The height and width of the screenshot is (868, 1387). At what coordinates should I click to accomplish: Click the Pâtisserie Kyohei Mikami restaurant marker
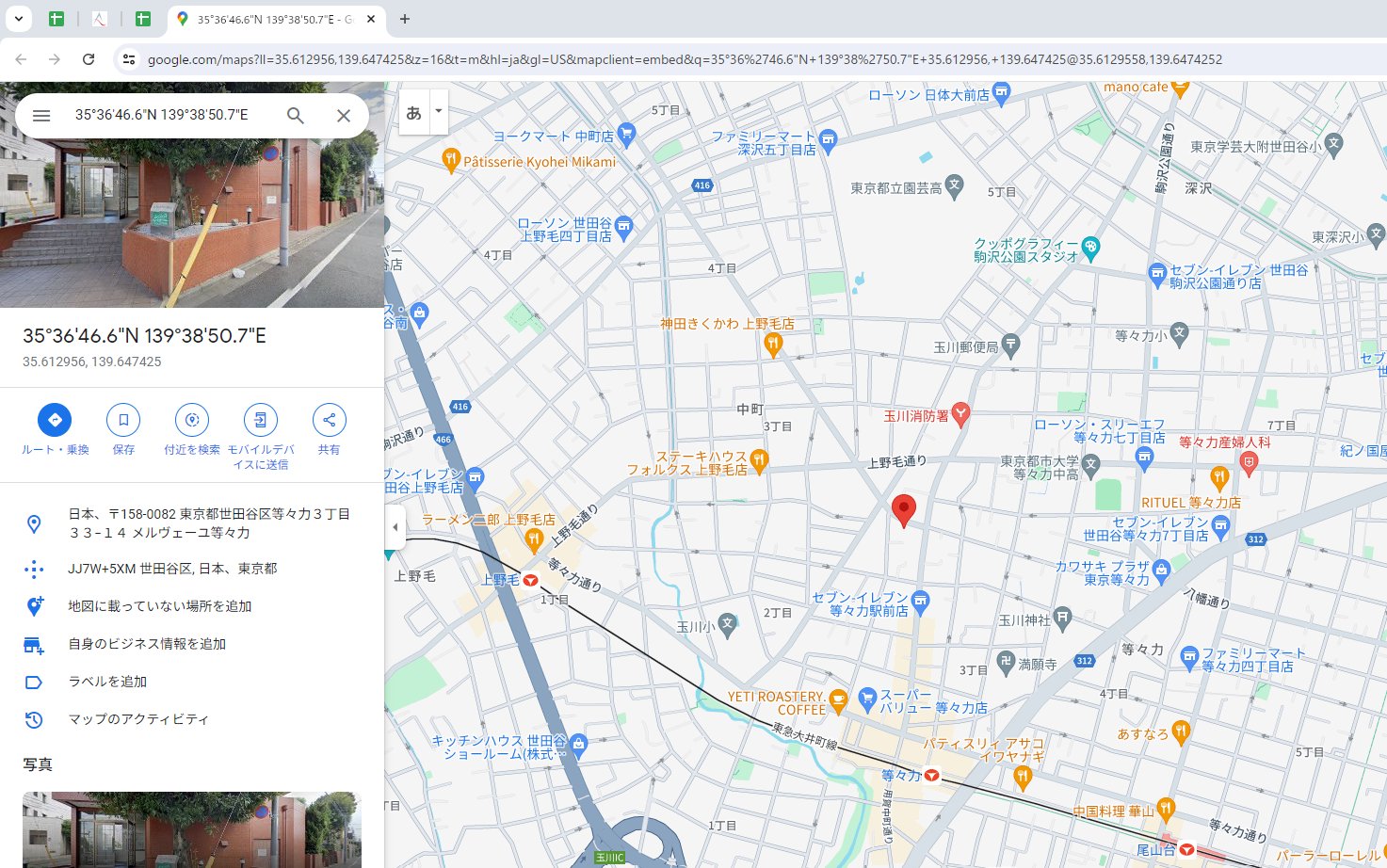(451, 160)
